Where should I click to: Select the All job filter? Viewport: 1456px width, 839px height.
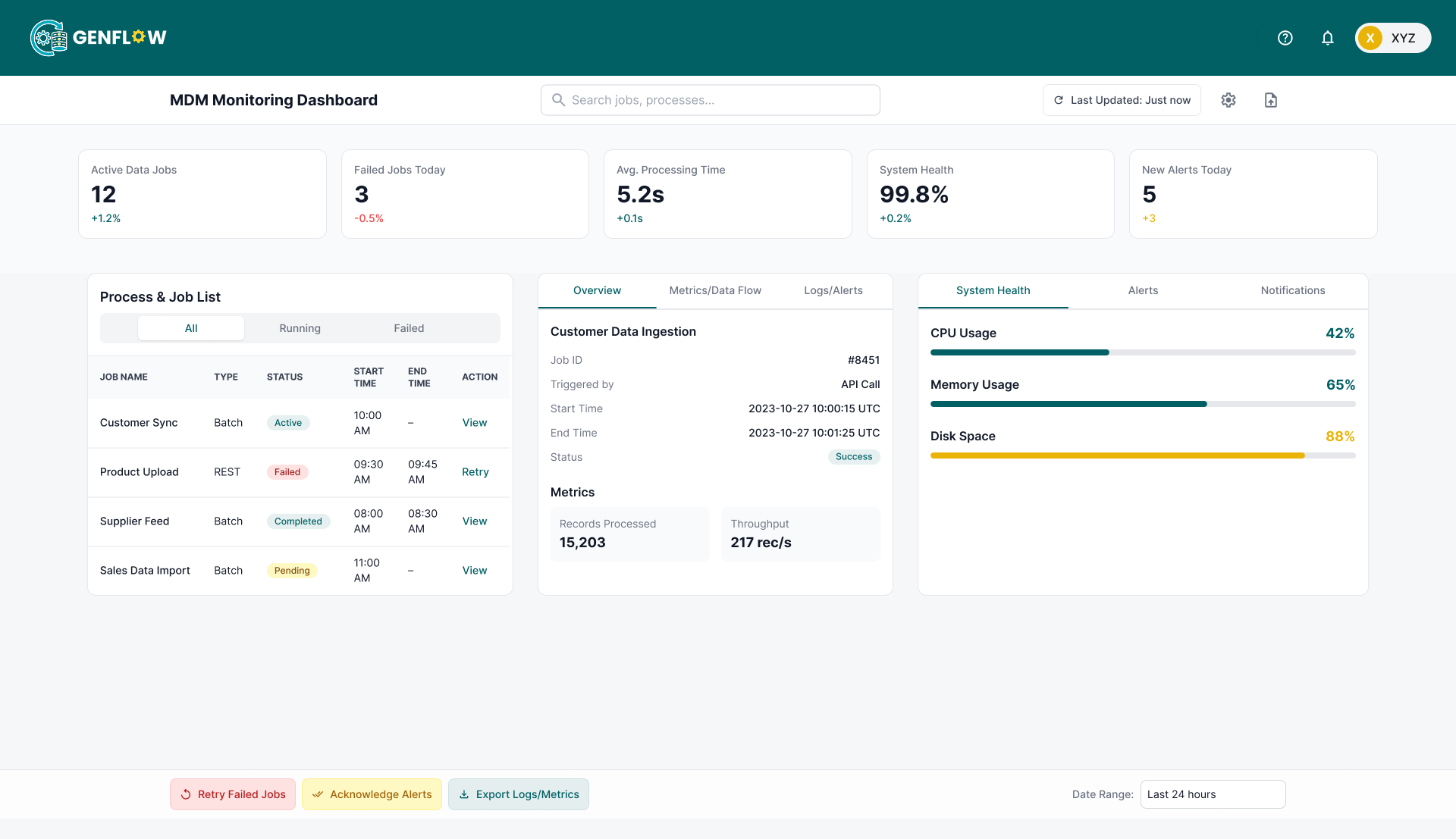point(191,328)
